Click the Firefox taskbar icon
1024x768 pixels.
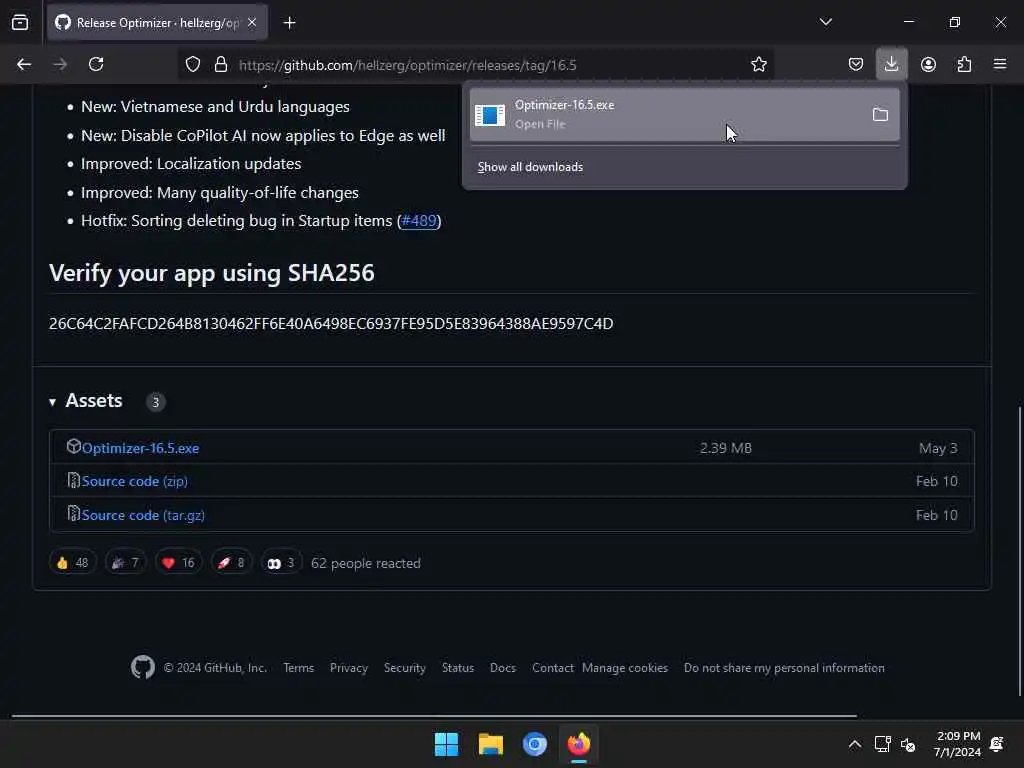point(579,744)
